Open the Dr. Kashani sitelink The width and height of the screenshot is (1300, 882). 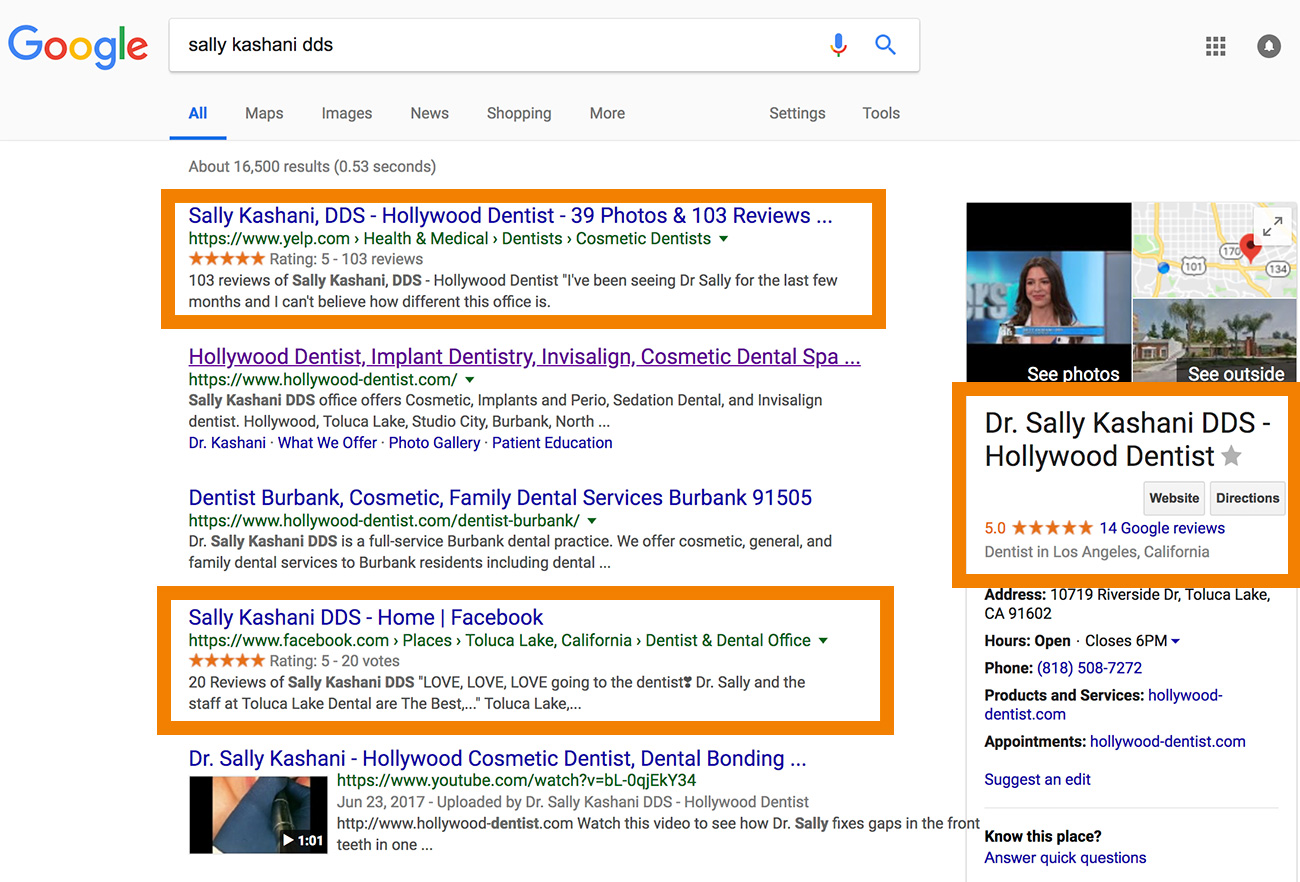227,442
